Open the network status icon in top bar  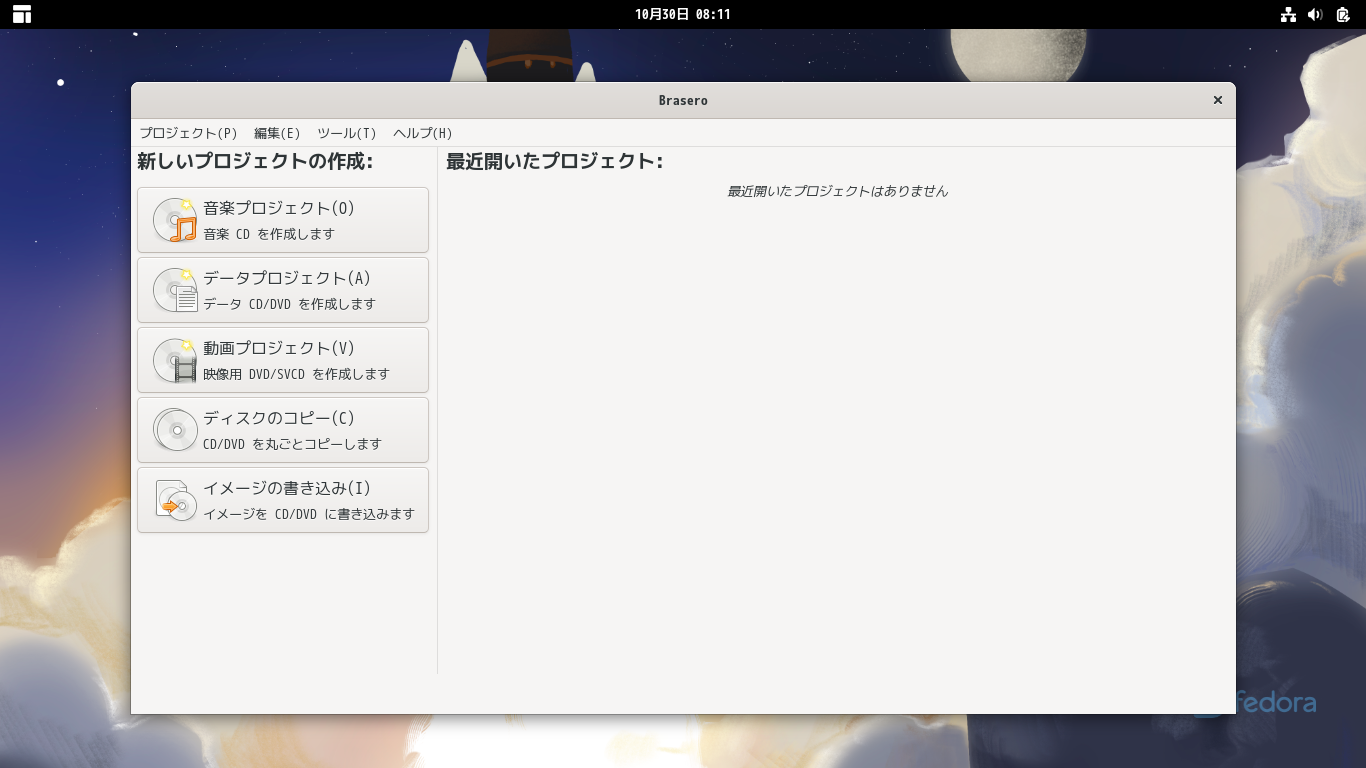click(x=1288, y=14)
